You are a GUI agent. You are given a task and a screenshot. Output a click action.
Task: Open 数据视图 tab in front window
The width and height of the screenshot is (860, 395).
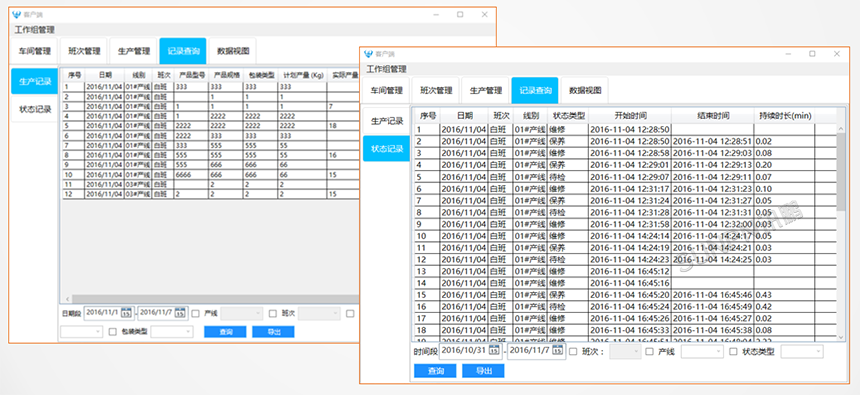[x=585, y=91]
